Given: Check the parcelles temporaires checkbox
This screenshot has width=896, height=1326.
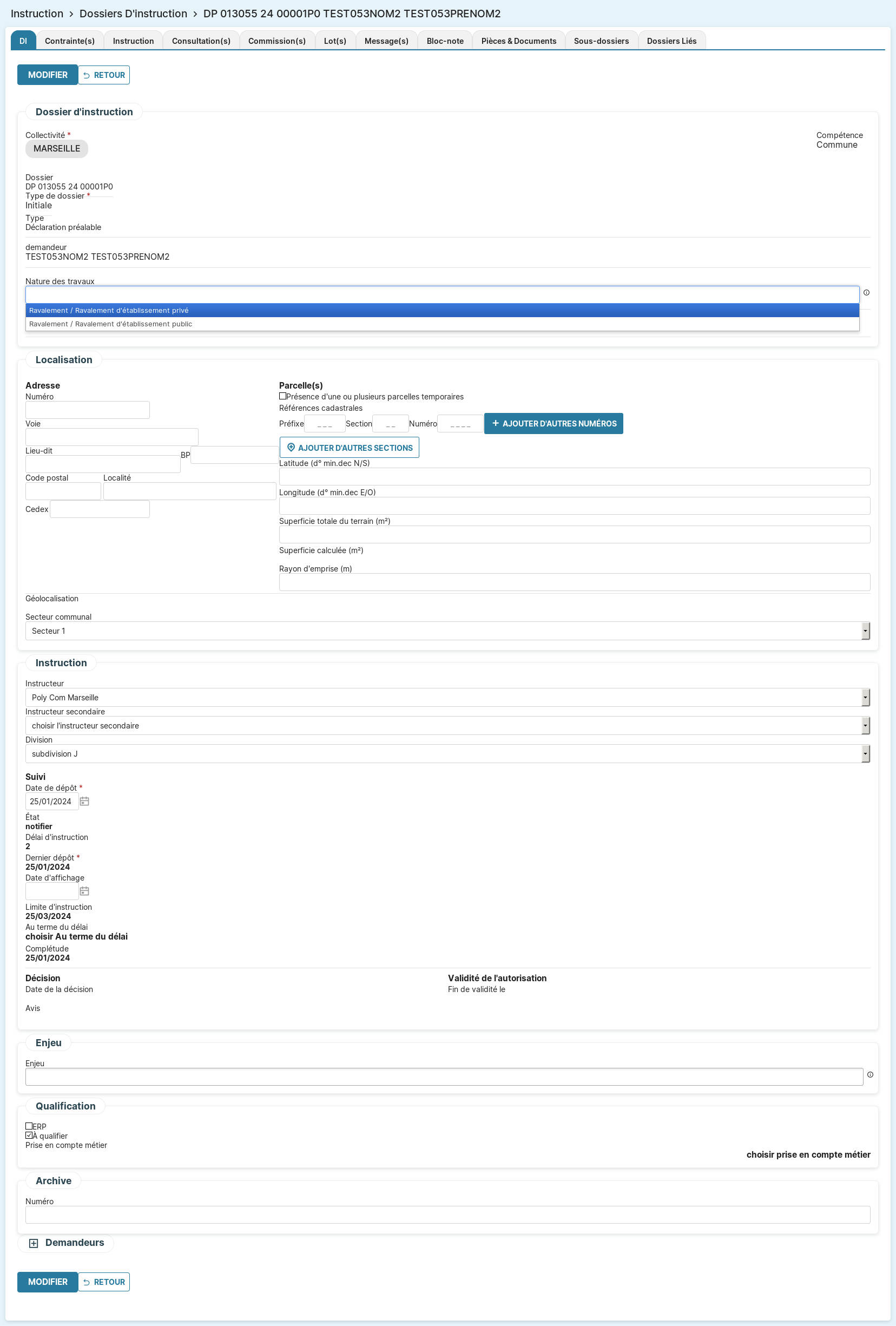Looking at the screenshot, I should tap(282, 396).
